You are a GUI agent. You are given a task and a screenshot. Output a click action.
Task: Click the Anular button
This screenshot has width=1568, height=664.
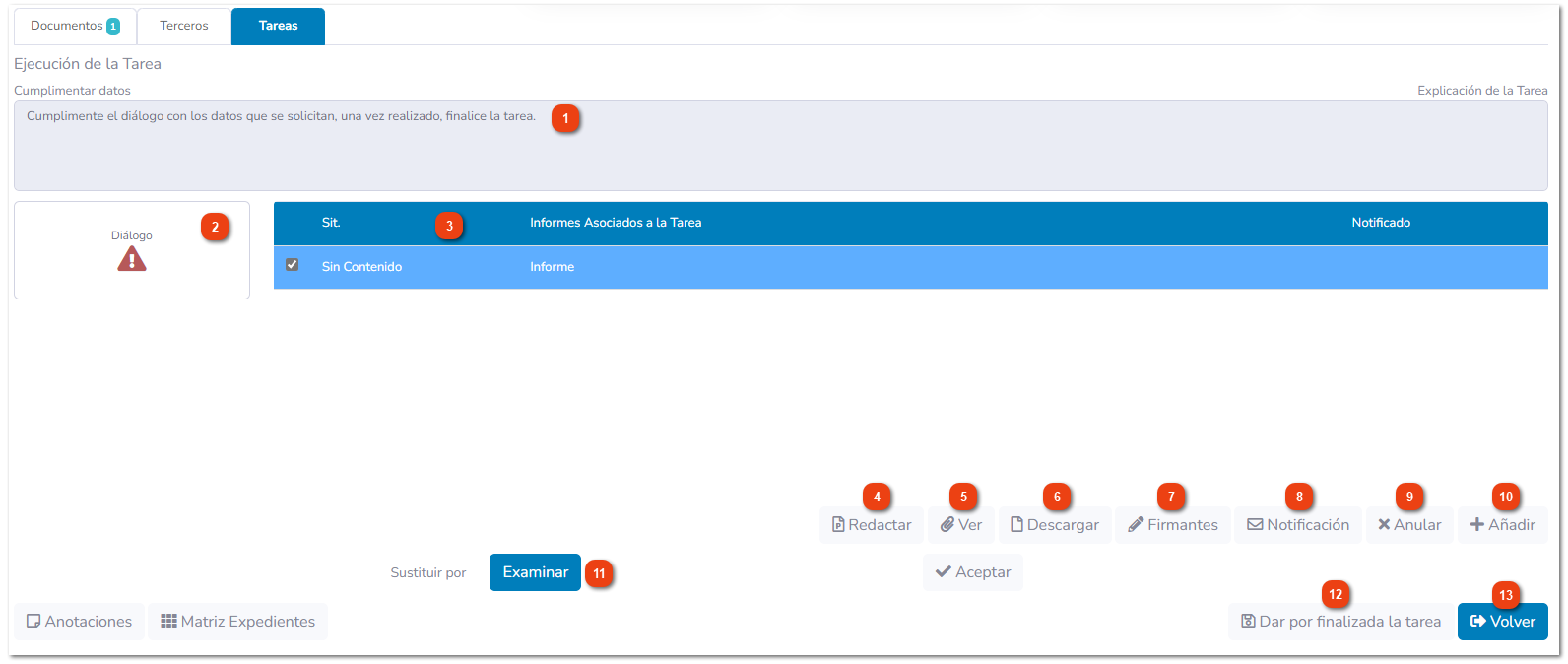tap(1409, 525)
